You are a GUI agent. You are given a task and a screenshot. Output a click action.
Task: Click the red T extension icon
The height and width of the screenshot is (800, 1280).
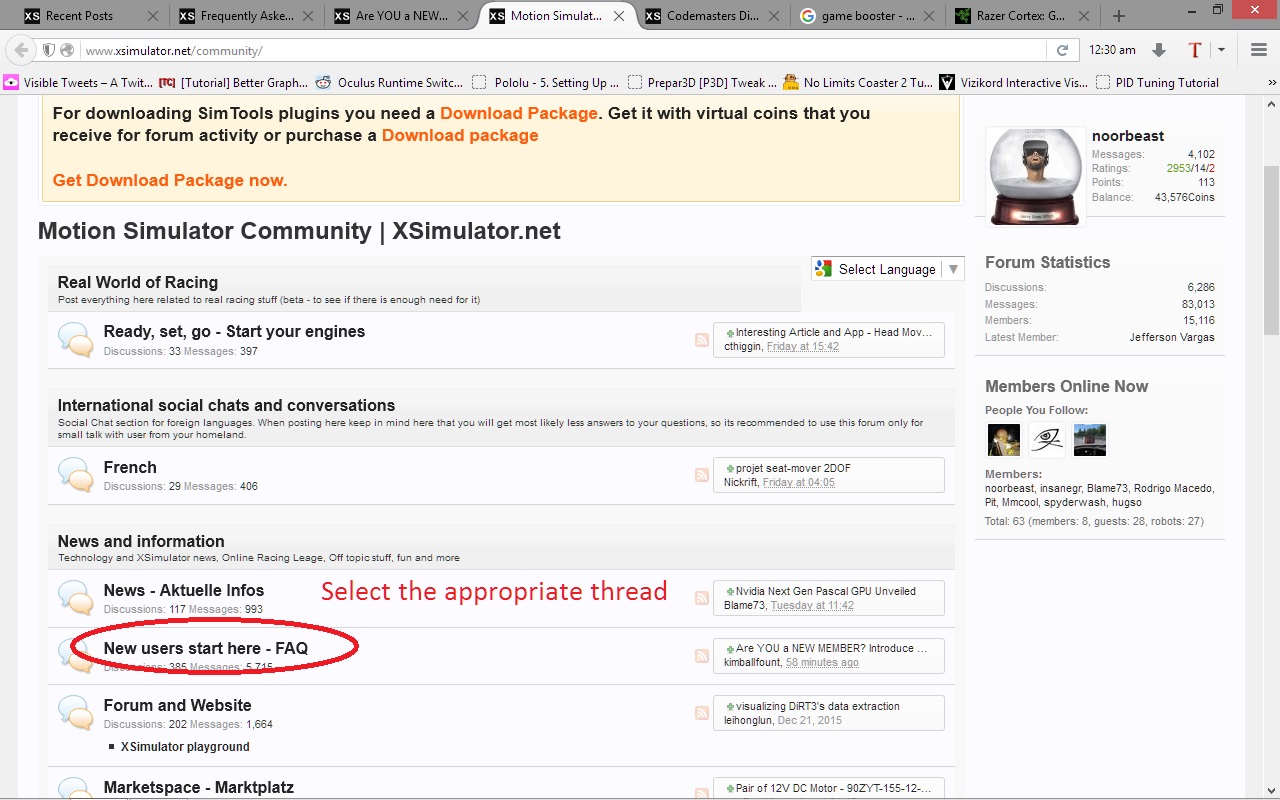(1194, 50)
